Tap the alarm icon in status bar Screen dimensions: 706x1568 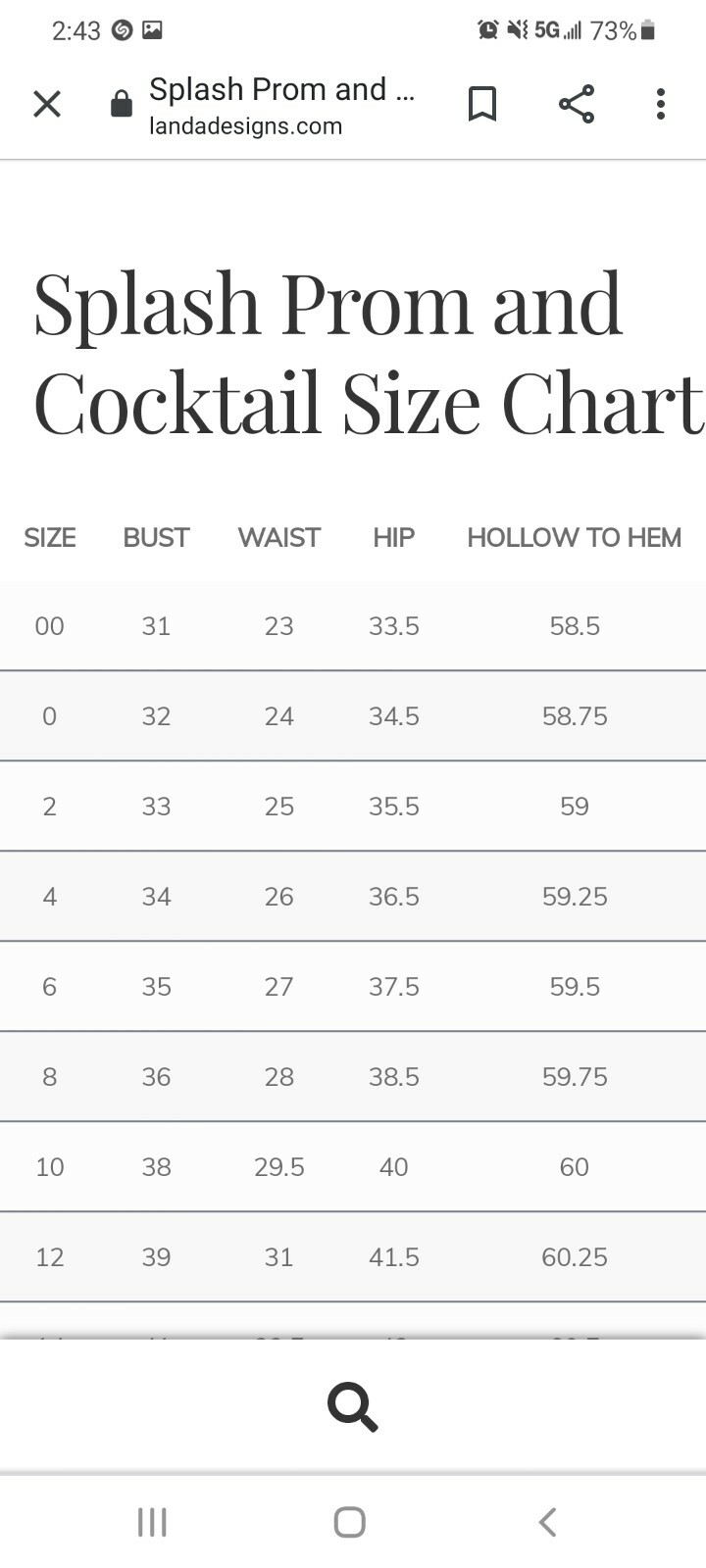pos(487,30)
